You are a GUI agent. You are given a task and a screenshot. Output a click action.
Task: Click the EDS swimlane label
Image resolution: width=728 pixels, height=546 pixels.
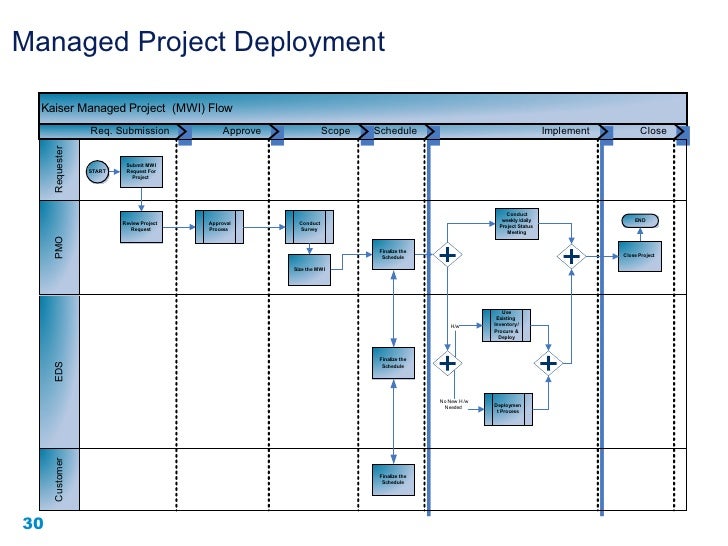pyautogui.click(x=59, y=371)
